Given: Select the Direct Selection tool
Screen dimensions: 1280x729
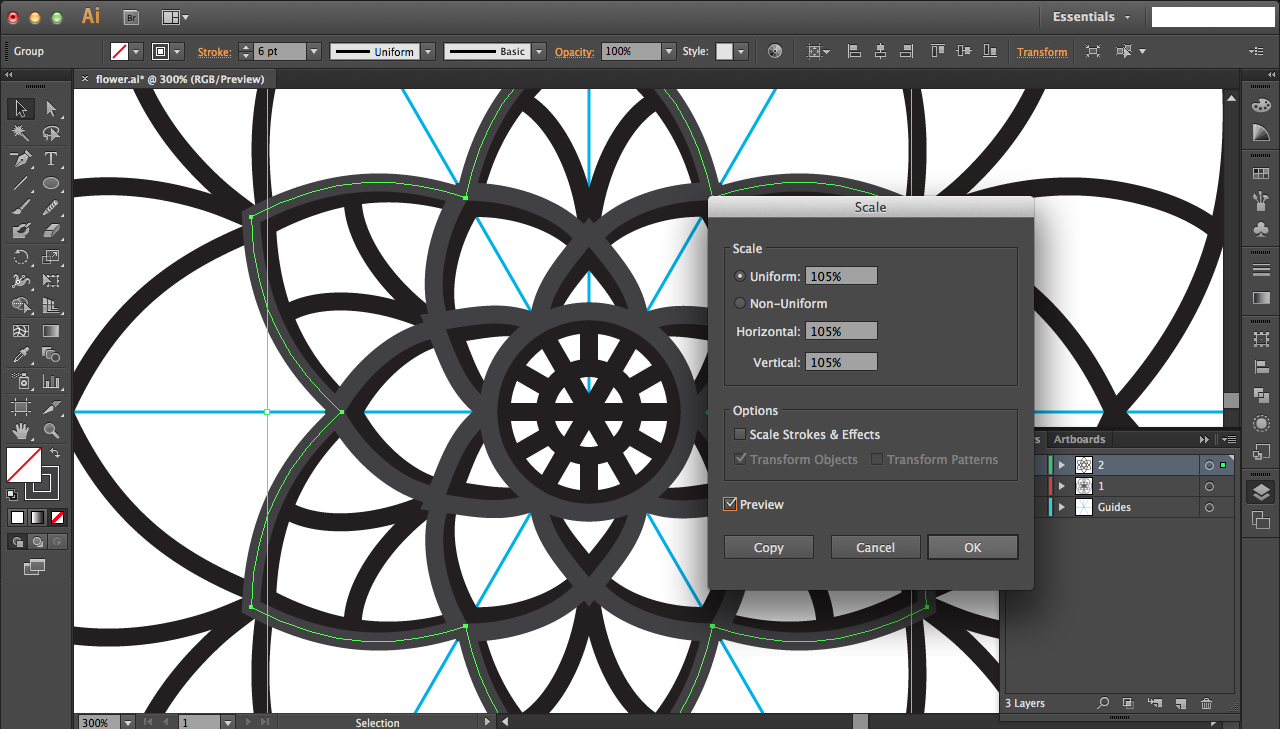Looking at the screenshot, I should [51, 109].
